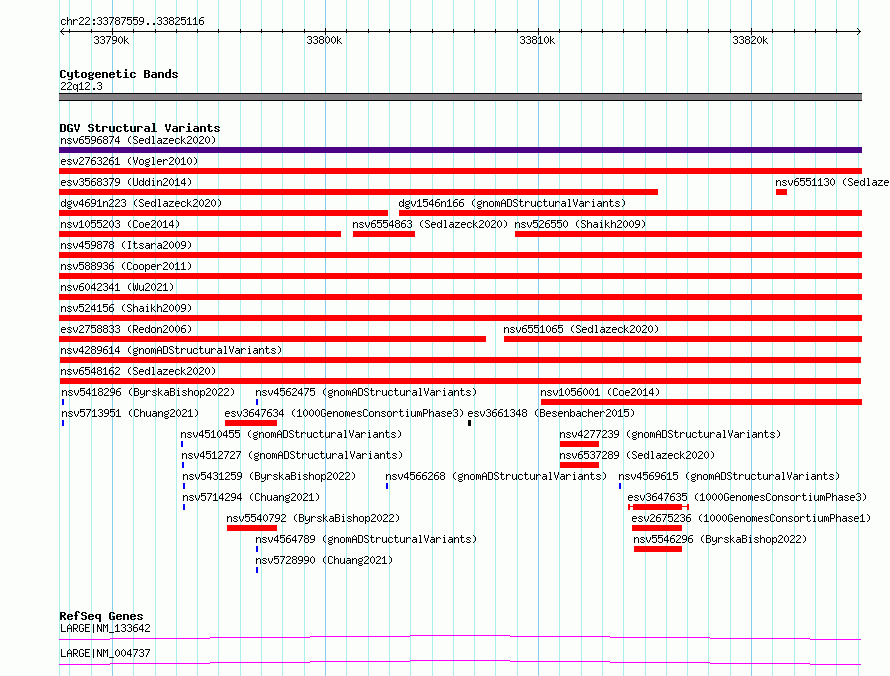Screen dimensions: 890x676
Task: Select the esv3647634 red bar
Action: click(x=251, y=423)
